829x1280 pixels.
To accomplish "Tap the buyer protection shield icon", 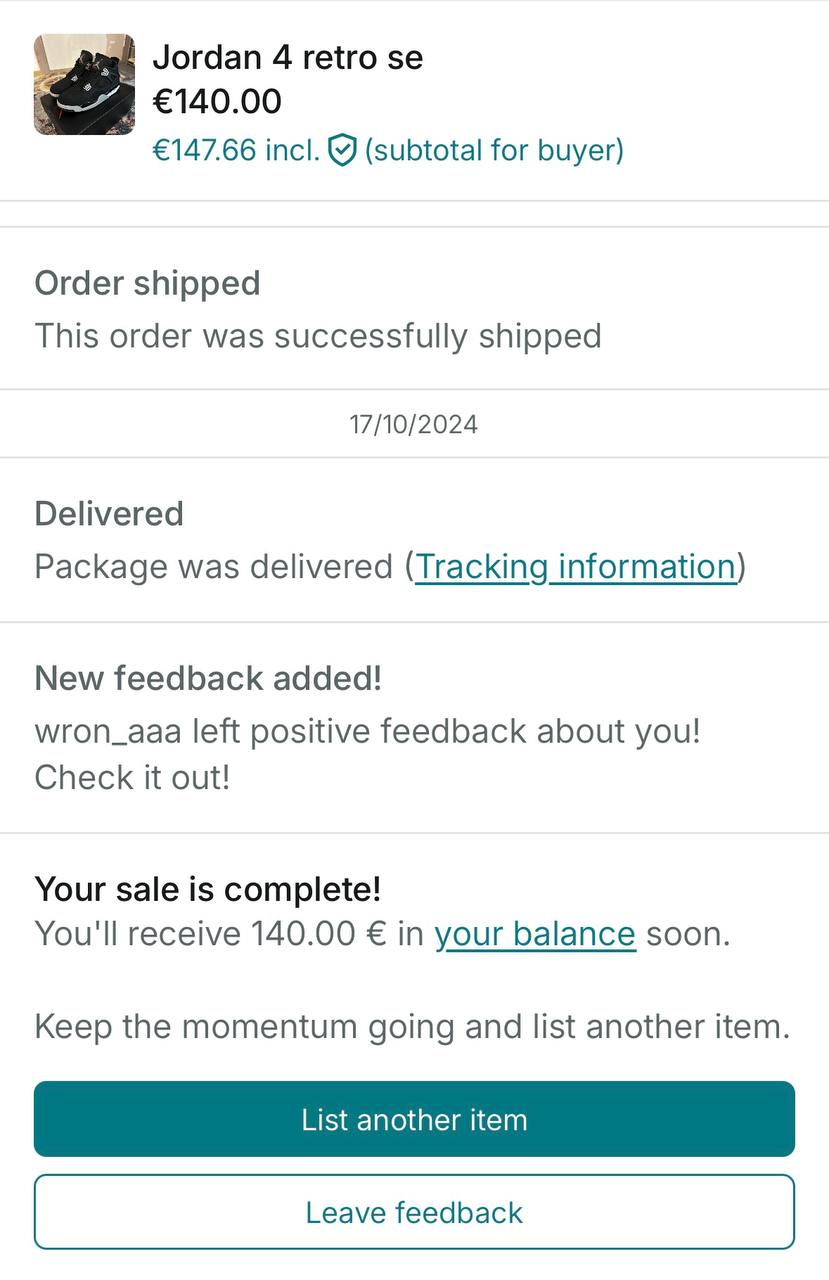I will point(342,151).
